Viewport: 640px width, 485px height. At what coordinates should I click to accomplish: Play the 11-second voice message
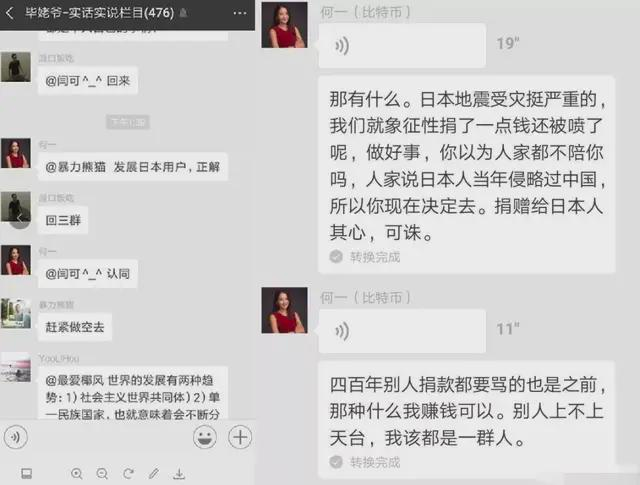tap(402, 331)
